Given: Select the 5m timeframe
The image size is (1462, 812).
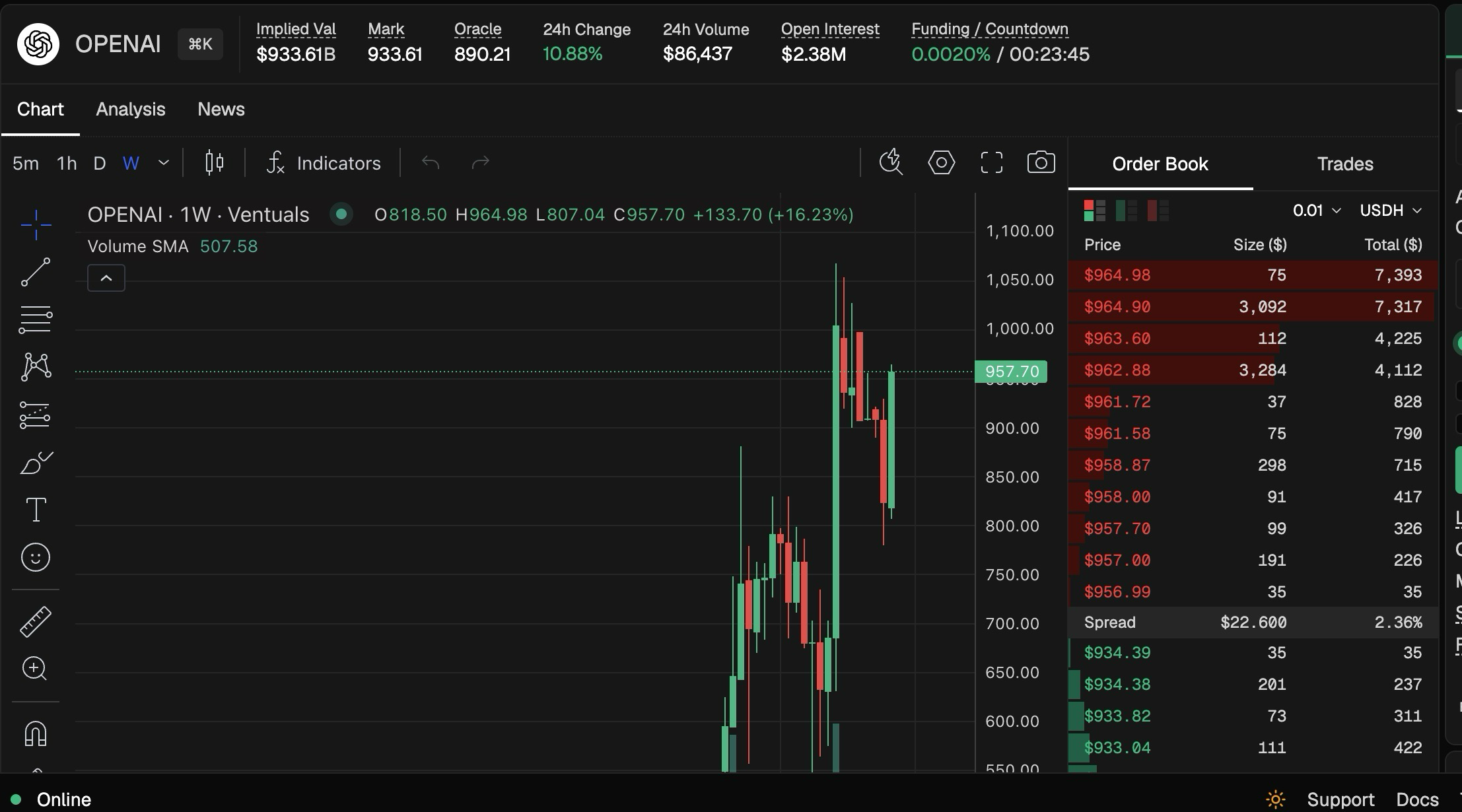Looking at the screenshot, I should [26, 163].
